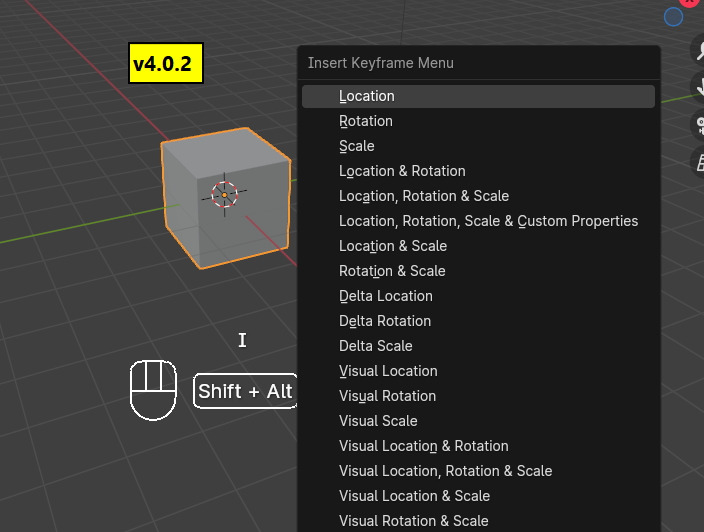Select Visual Rotation menu entry
The width and height of the screenshot is (704, 532).
click(478, 396)
